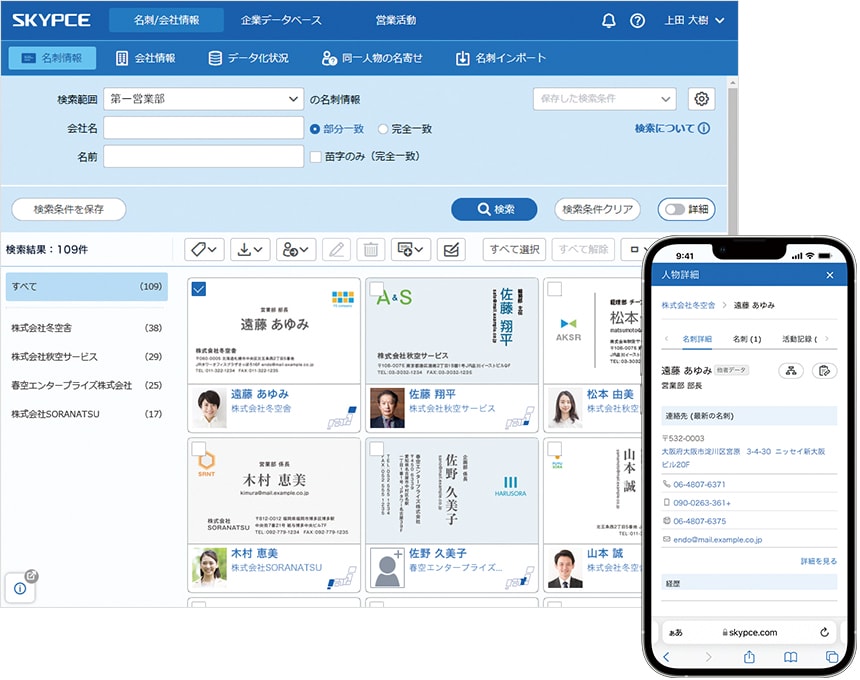Check 木村 恵美's card checkbox
This screenshot has width=860, height=680.
[199, 448]
